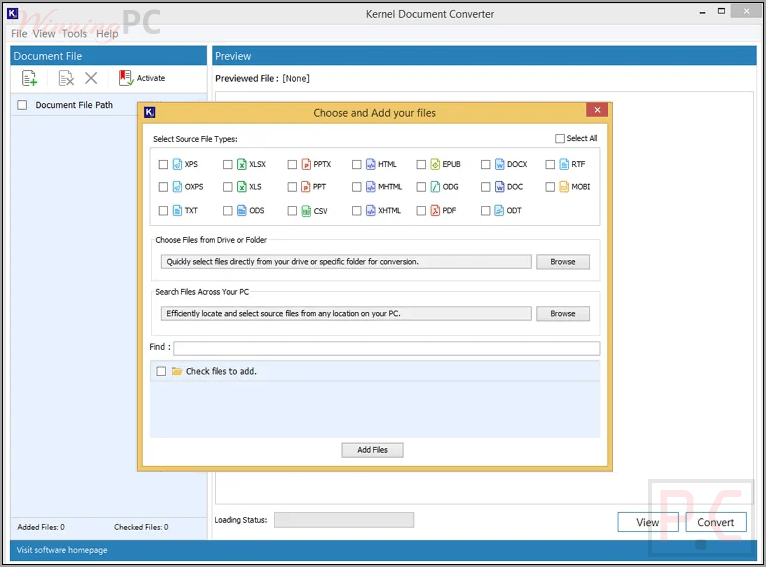Click the XLSX file type icon

(242, 164)
